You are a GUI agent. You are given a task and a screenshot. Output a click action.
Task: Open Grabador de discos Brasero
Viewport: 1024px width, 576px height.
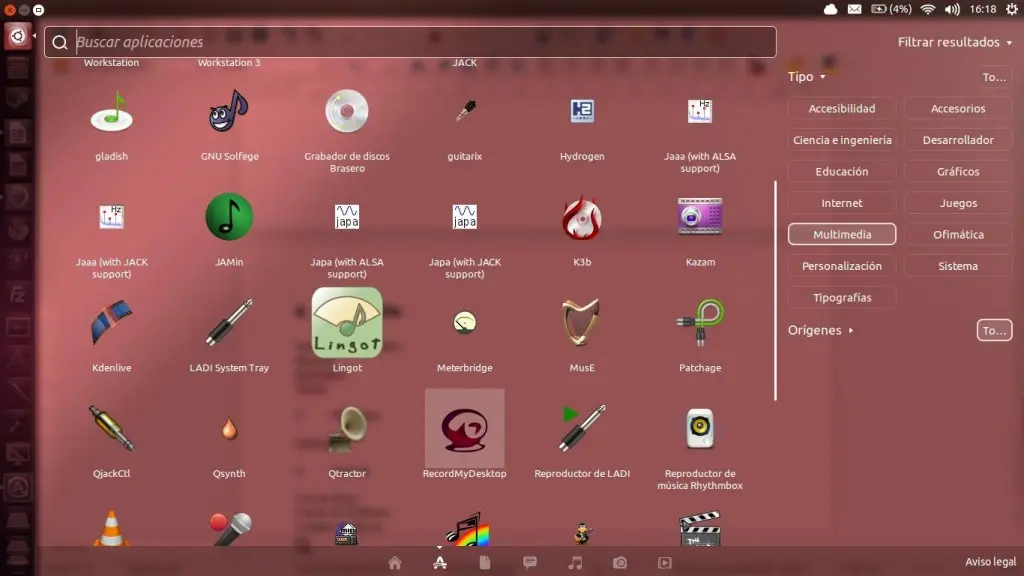tap(347, 112)
